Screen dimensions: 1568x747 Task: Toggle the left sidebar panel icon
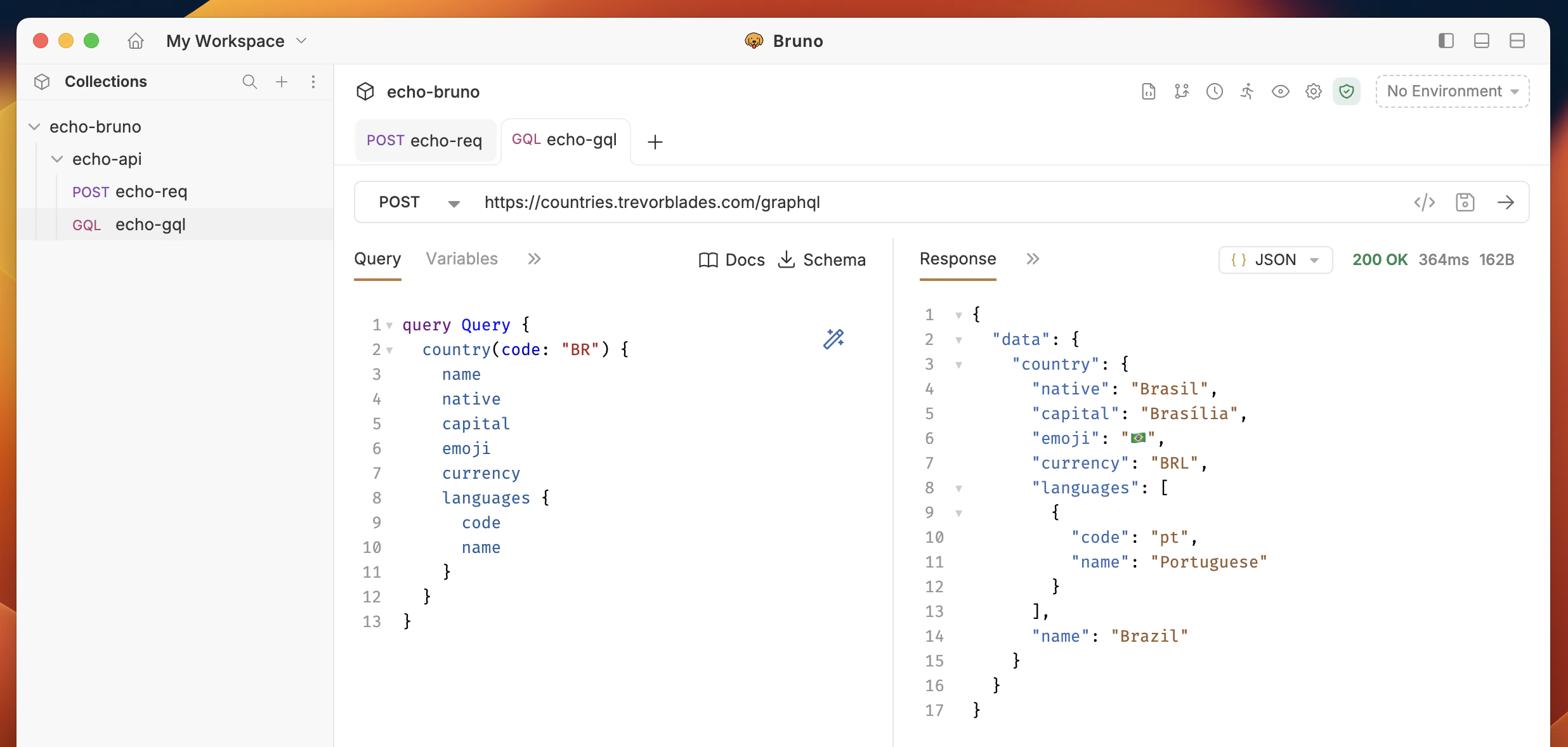(x=1446, y=40)
